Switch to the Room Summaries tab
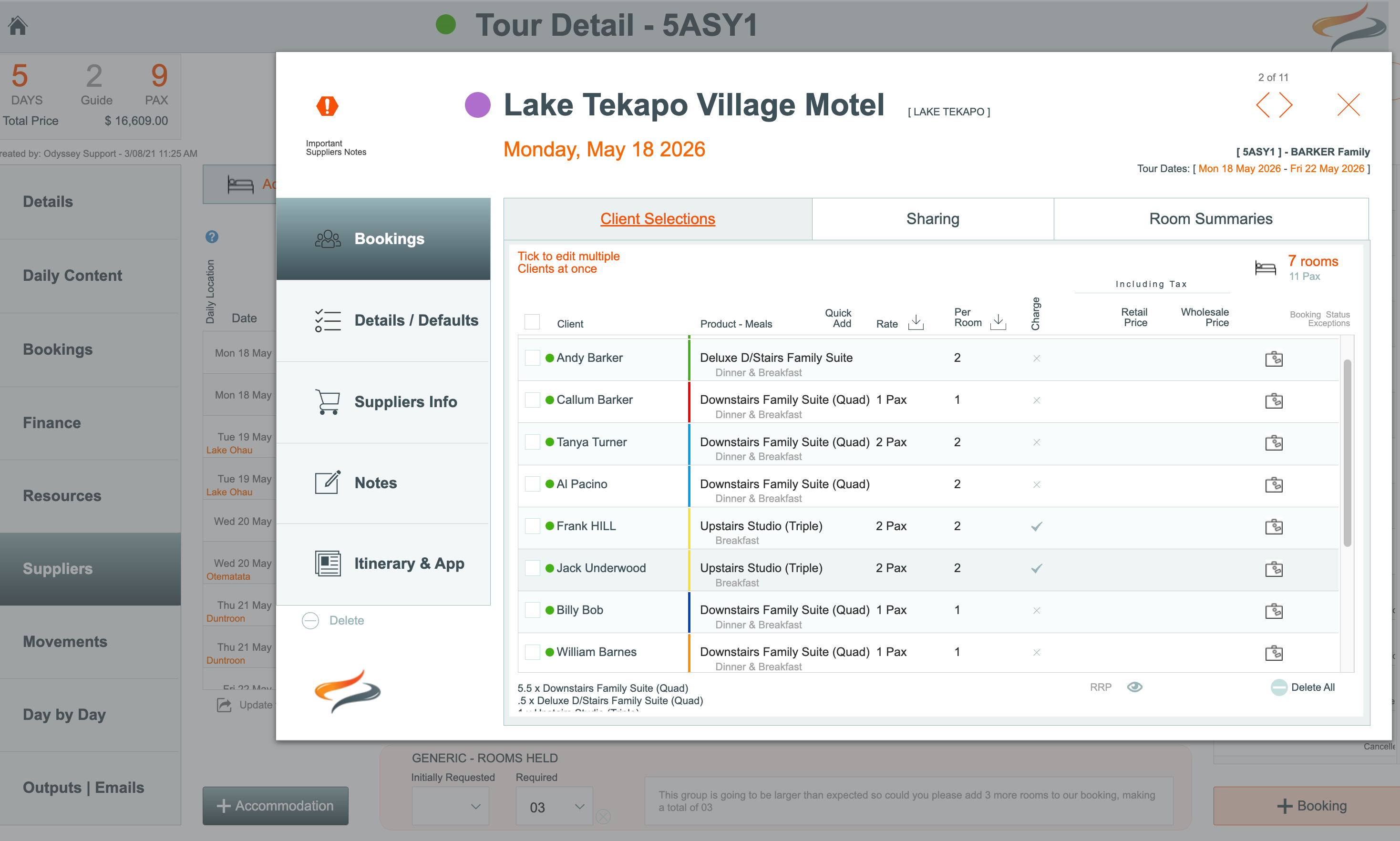The image size is (1400, 841). click(1210, 219)
